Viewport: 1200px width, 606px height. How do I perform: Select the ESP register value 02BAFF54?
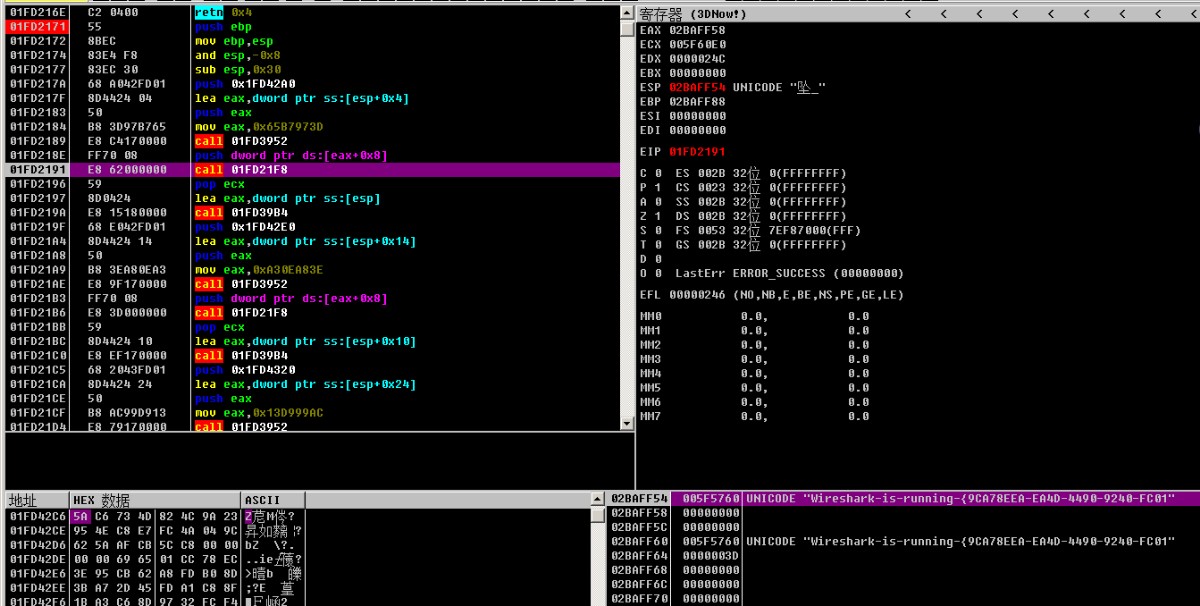[698, 88]
